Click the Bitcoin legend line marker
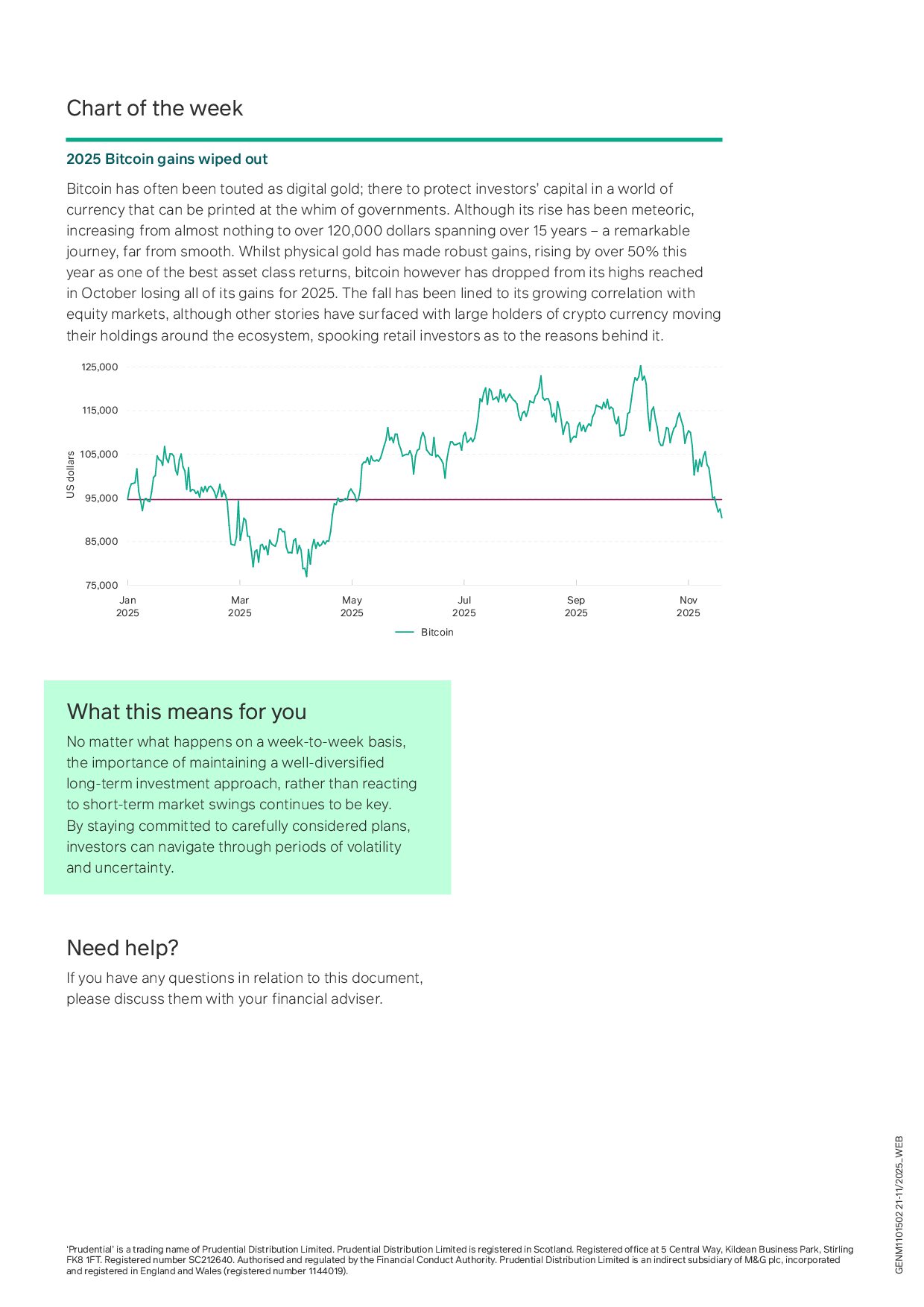The image size is (924, 1307). coord(404,632)
